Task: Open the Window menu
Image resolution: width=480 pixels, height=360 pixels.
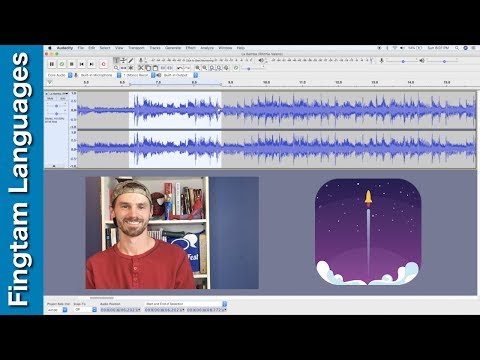Action: [x=225, y=48]
